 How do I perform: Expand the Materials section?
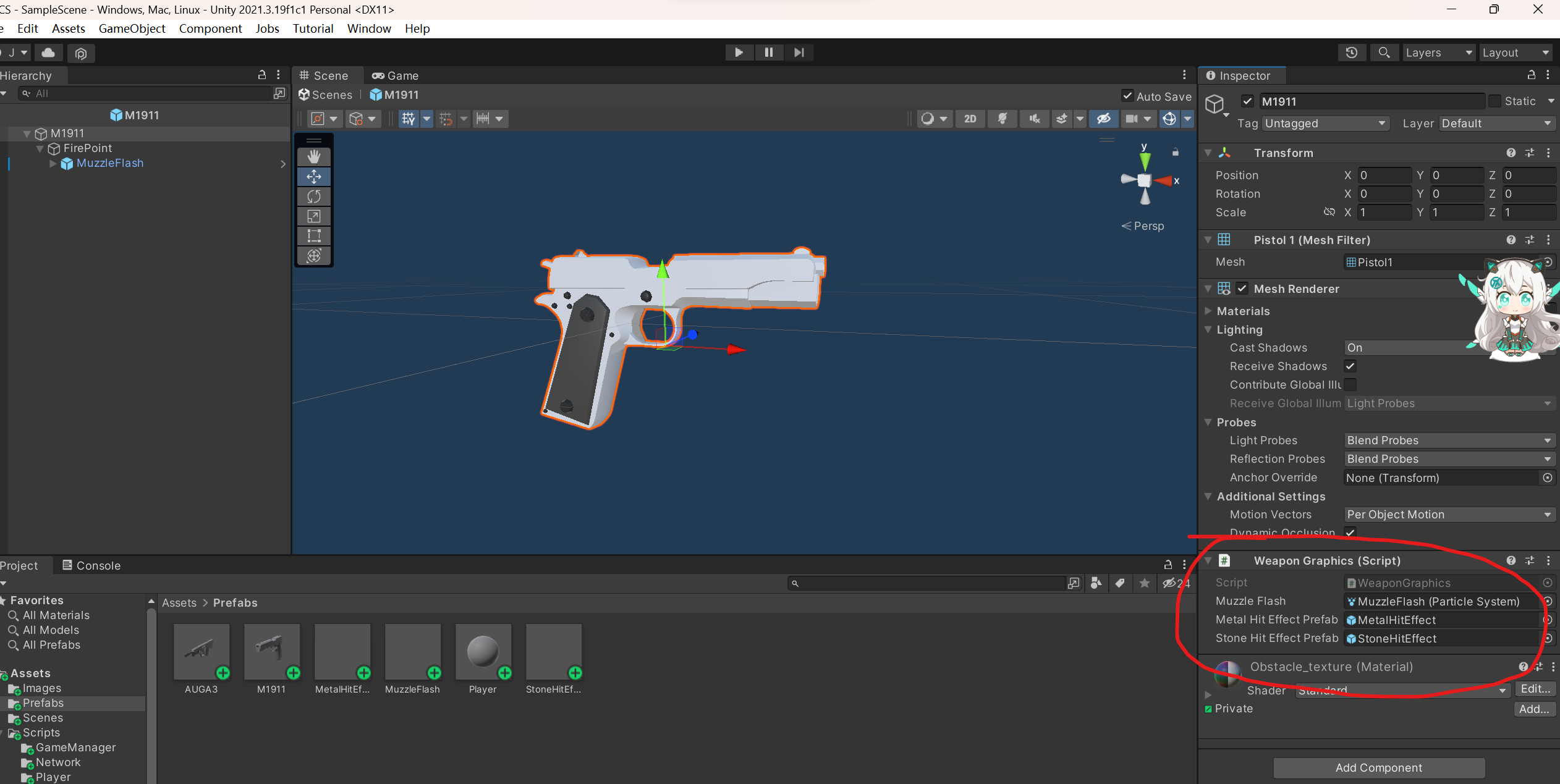1208,311
